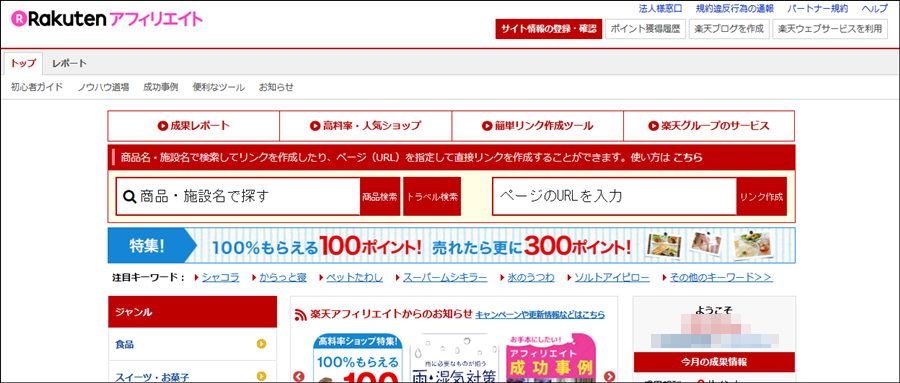This screenshot has width=900, height=383.
Task: Select the シャコラ keyword link
Action: pyautogui.click(x=221, y=278)
